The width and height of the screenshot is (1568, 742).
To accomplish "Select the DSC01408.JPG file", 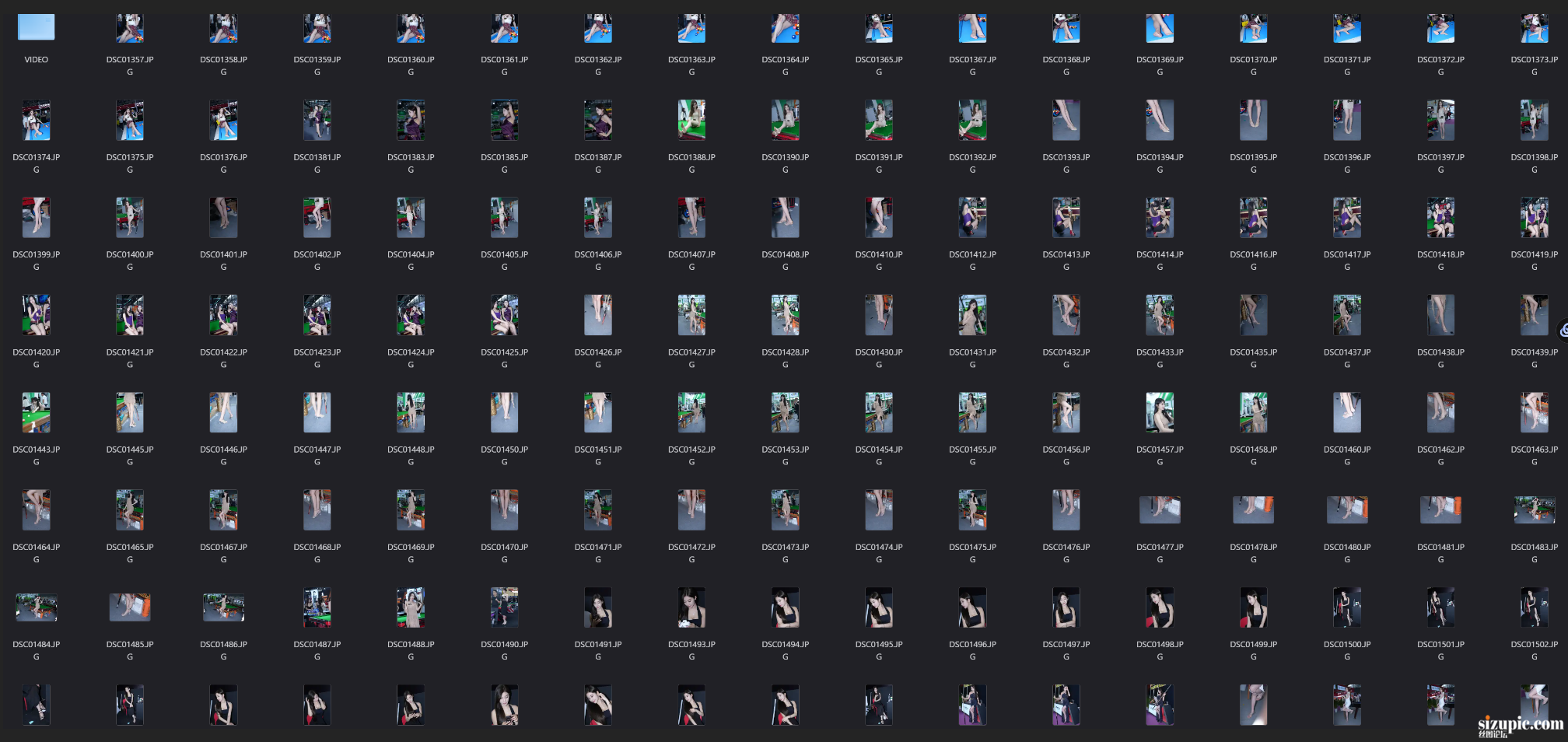I will [x=786, y=217].
